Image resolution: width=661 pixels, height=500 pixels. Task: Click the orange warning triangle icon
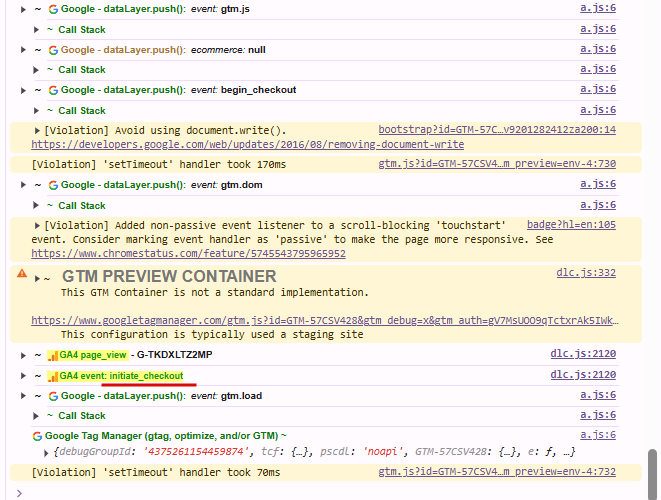click(22, 274)
